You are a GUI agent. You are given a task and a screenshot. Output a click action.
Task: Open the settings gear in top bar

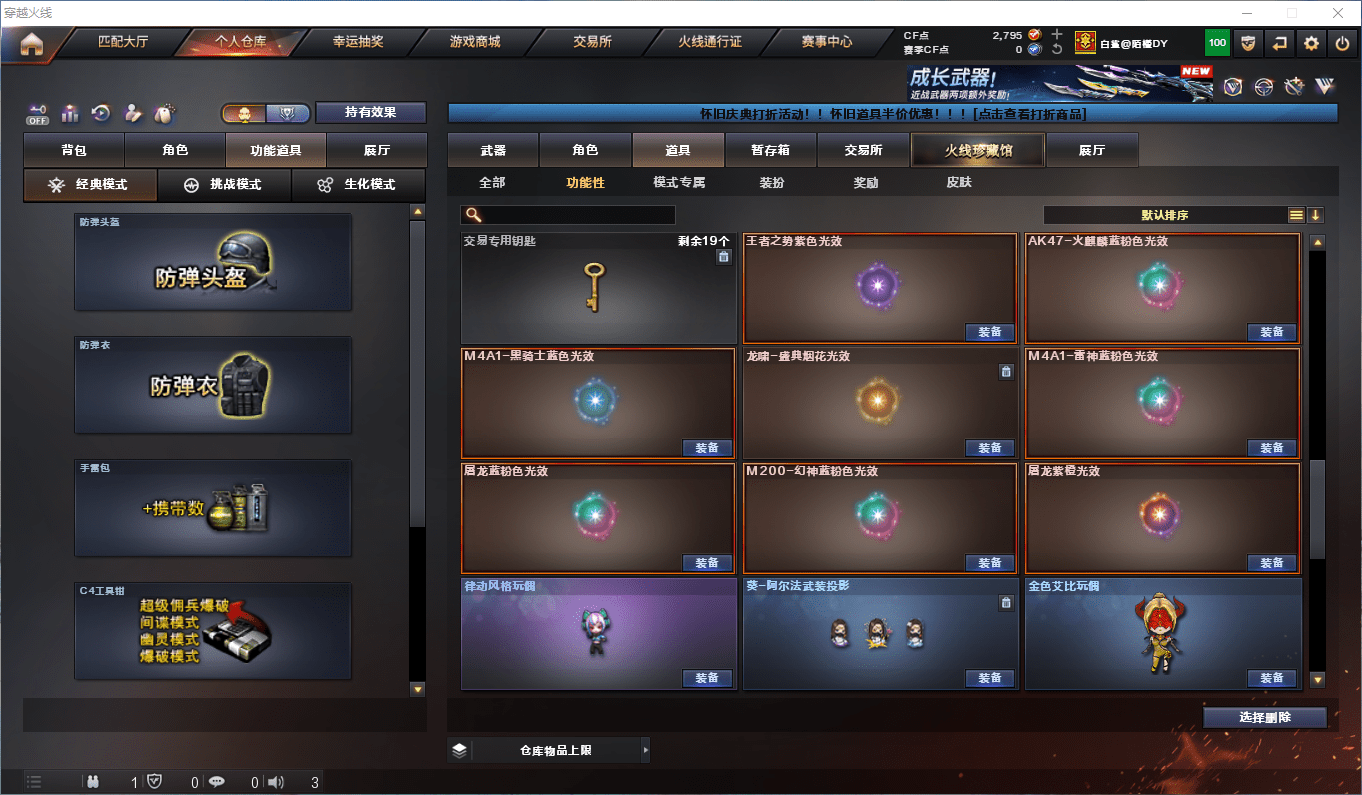tap(1311, 43)
